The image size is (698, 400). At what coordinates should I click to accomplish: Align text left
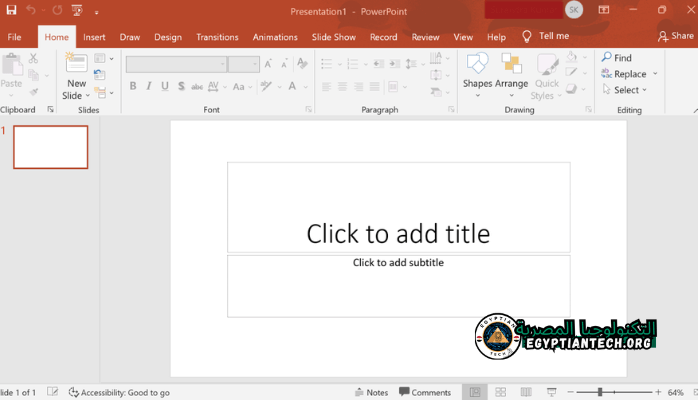(326, 87)
